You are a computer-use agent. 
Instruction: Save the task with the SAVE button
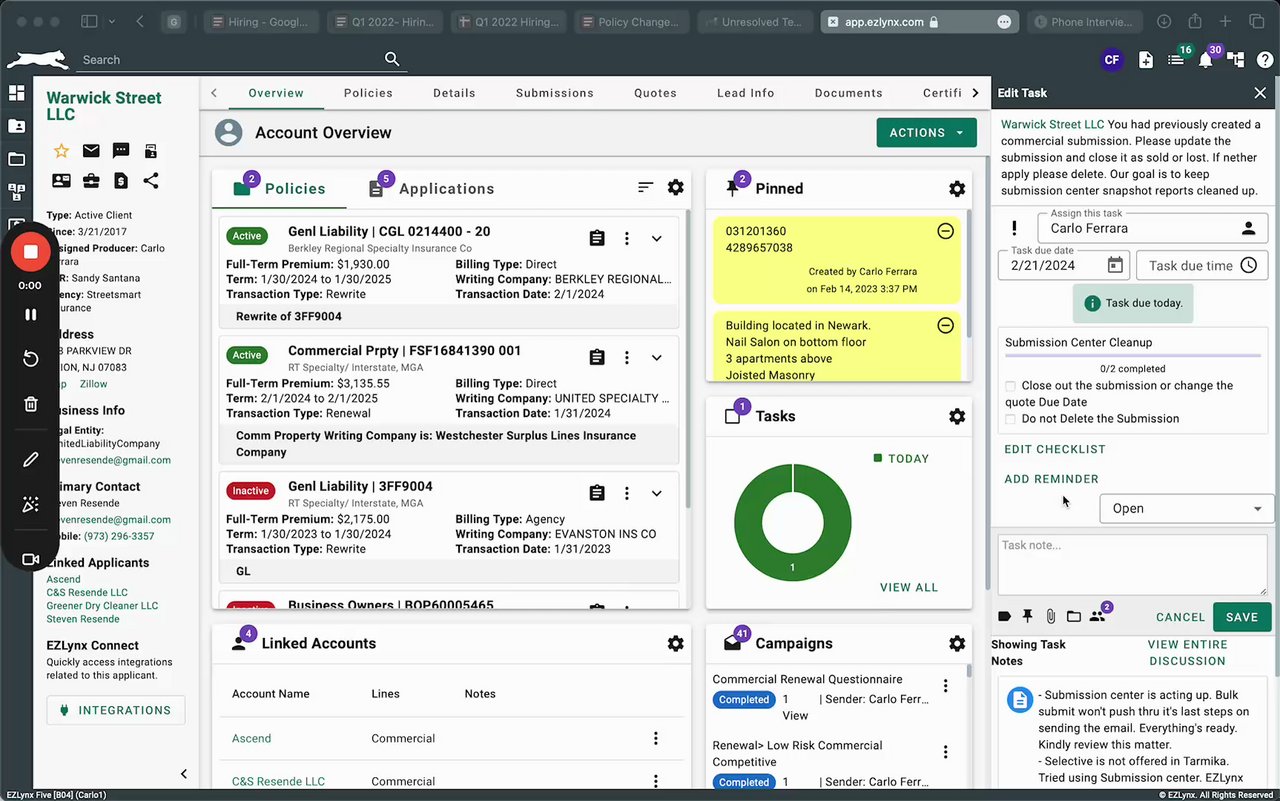click(1242, 617)
